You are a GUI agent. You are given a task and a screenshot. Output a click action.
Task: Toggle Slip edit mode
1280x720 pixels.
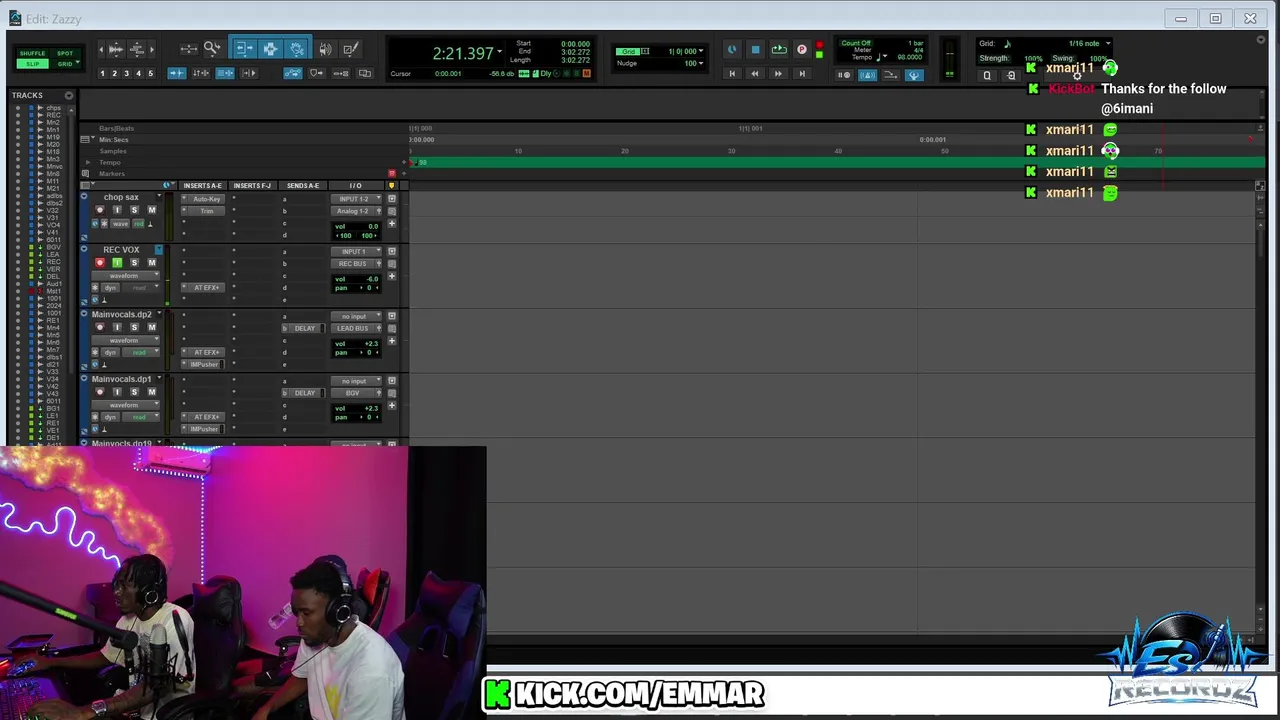32,64
